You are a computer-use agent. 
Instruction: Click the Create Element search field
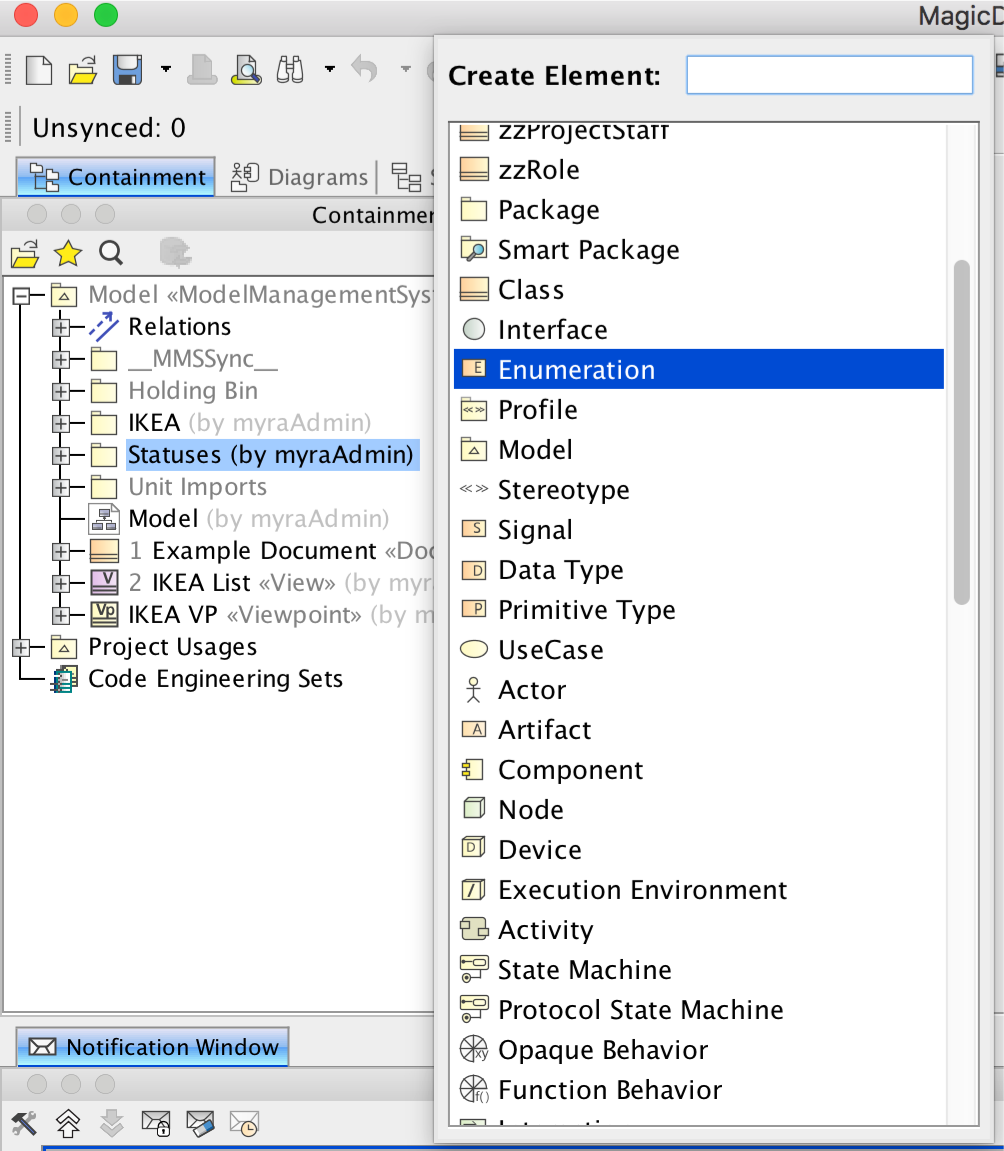tap(829, 75)
